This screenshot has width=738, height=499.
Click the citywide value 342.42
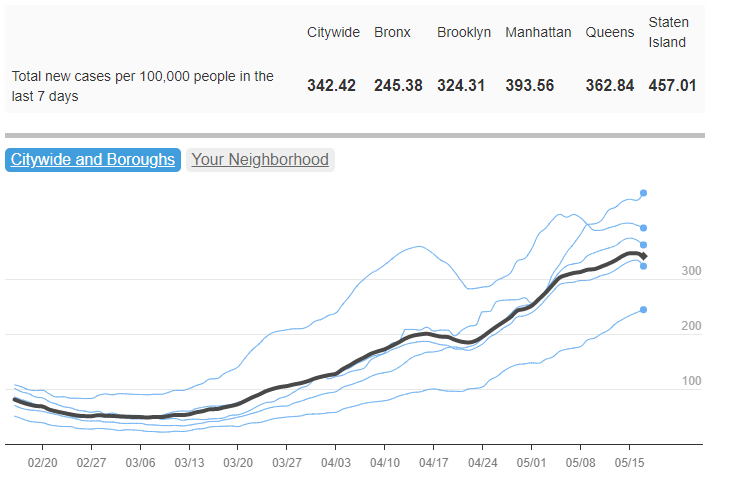(x=332, y=86)
